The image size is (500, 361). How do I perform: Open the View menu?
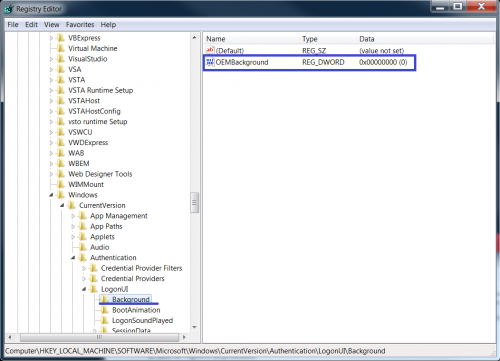pos(52,25)
